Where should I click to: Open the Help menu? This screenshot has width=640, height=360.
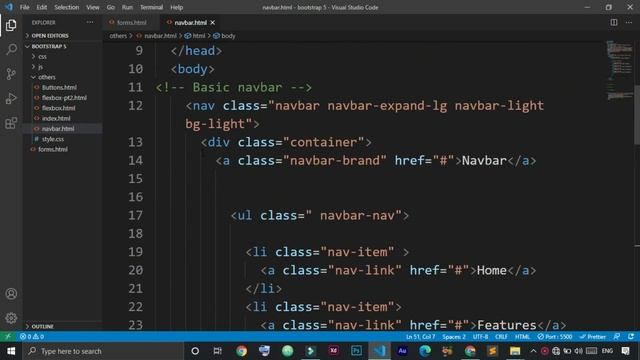click(177, 7)
